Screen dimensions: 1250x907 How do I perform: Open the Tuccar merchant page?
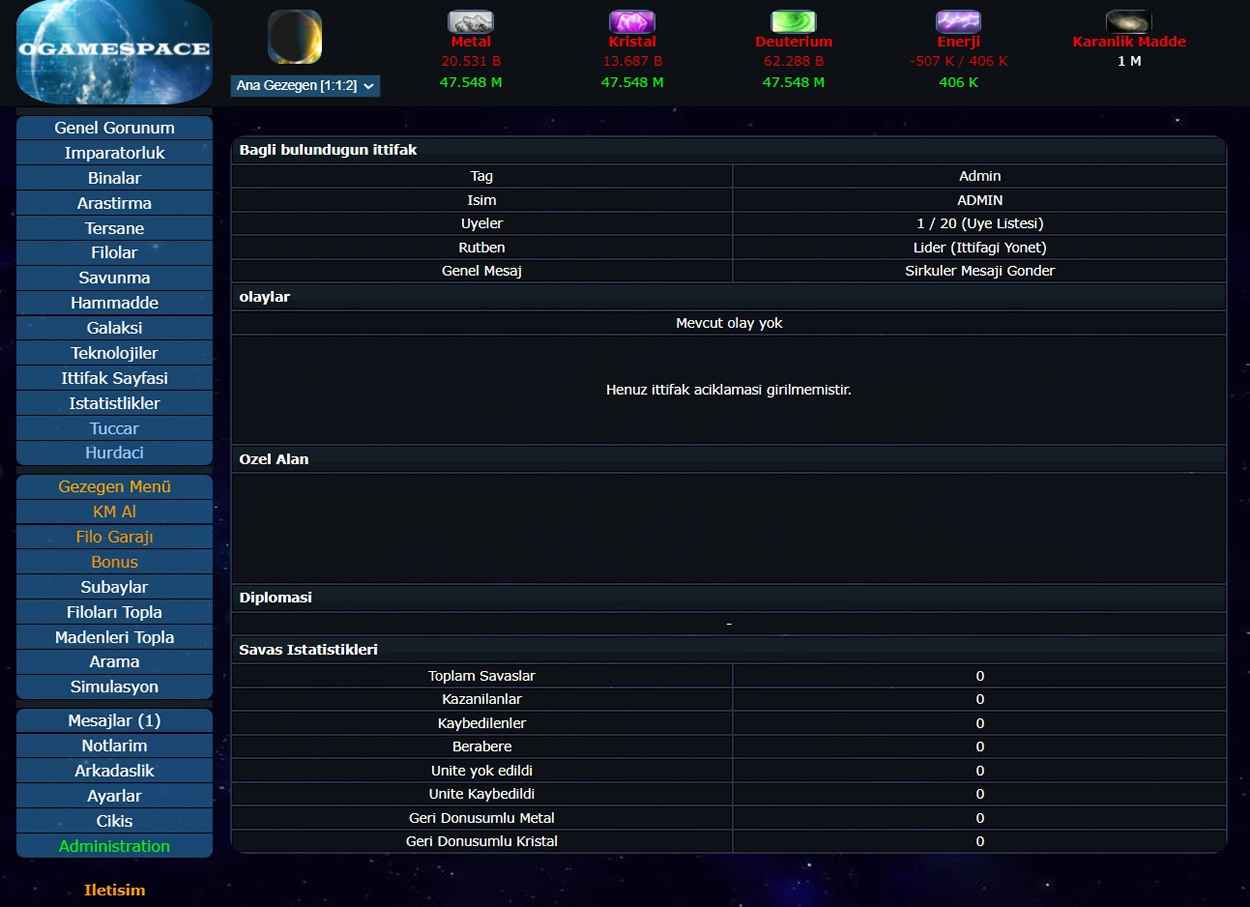[x=114, y=428]
